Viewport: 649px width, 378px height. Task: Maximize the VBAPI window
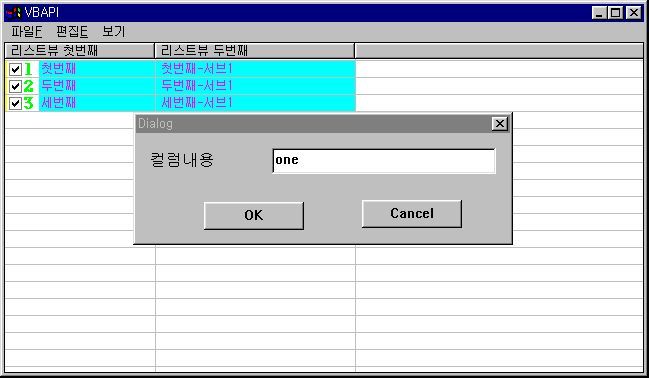point(615,13)
